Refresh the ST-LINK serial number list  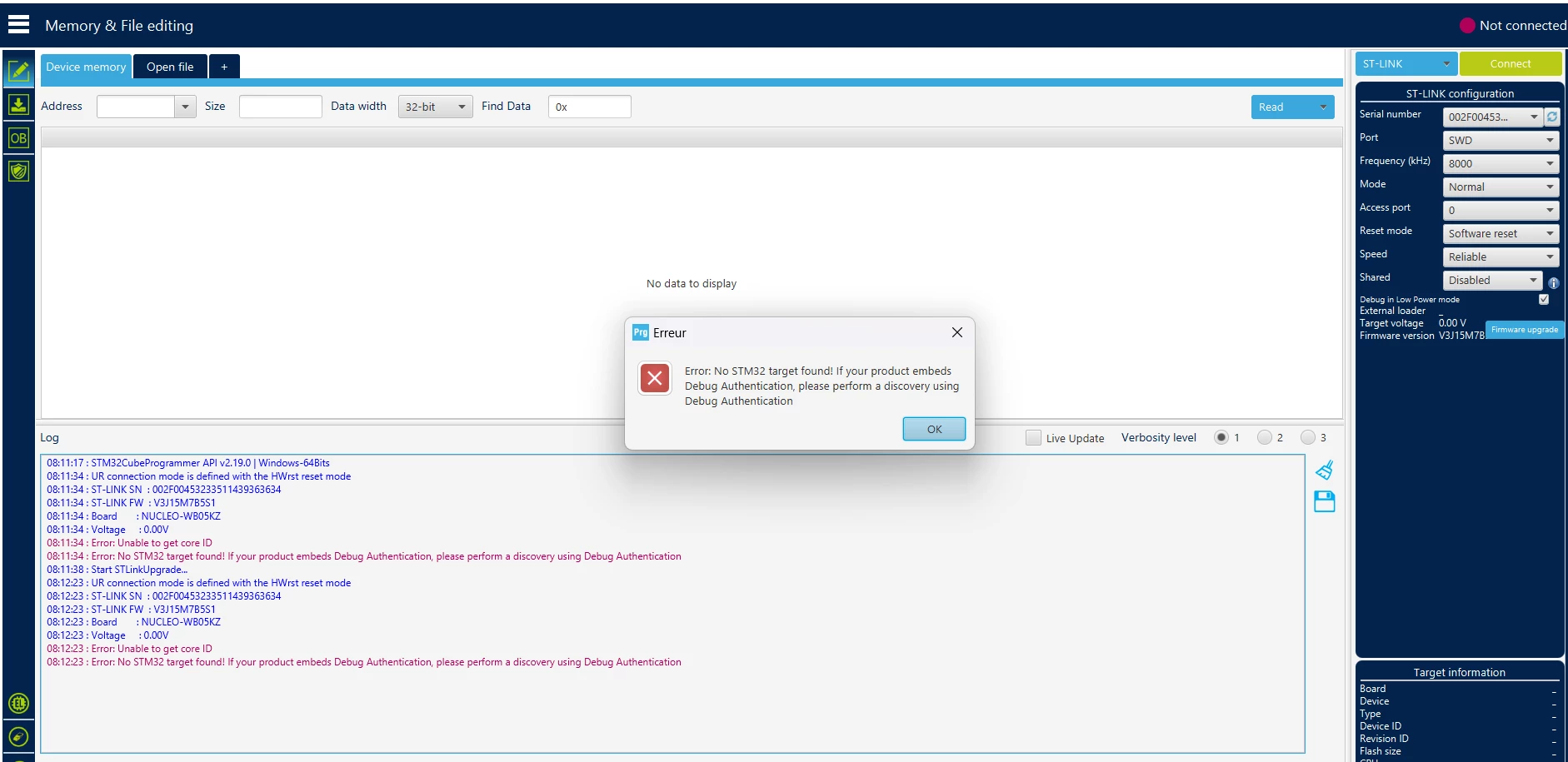click(x=1552, y=117)
